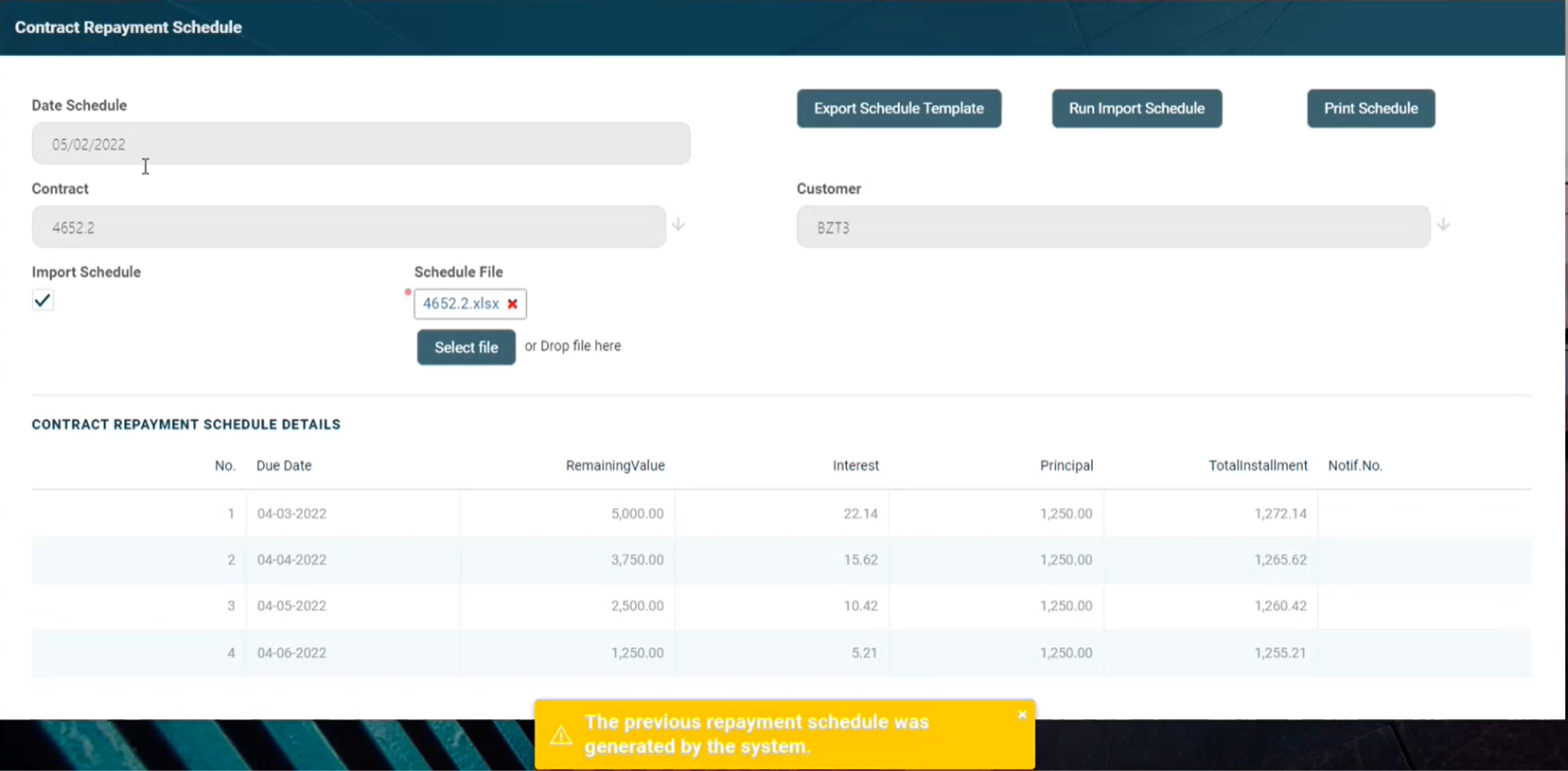Click the Print Schedule button

[1370, 109]
